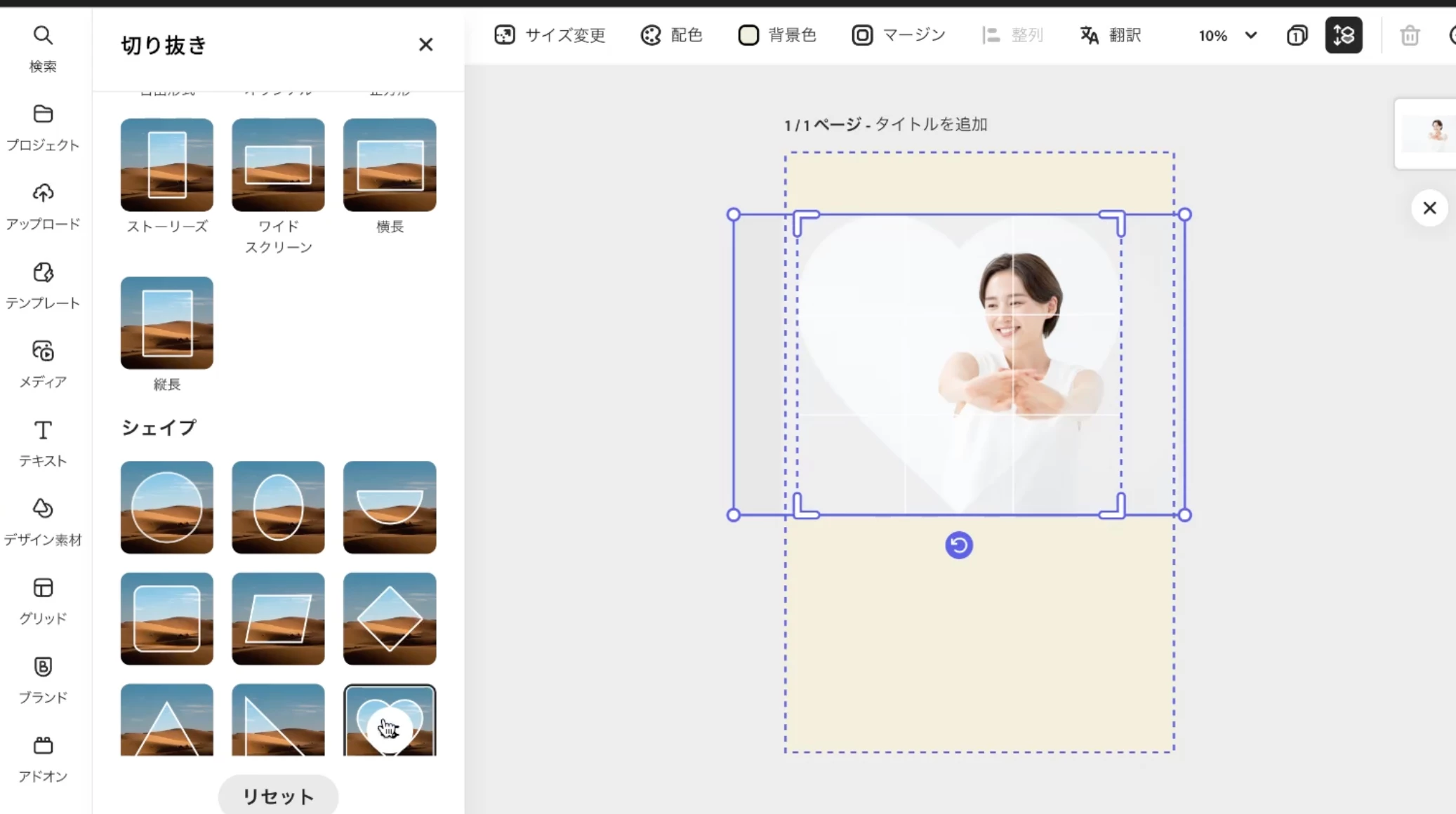
Task: Open the 配色 color theme option
Action: 671,35
